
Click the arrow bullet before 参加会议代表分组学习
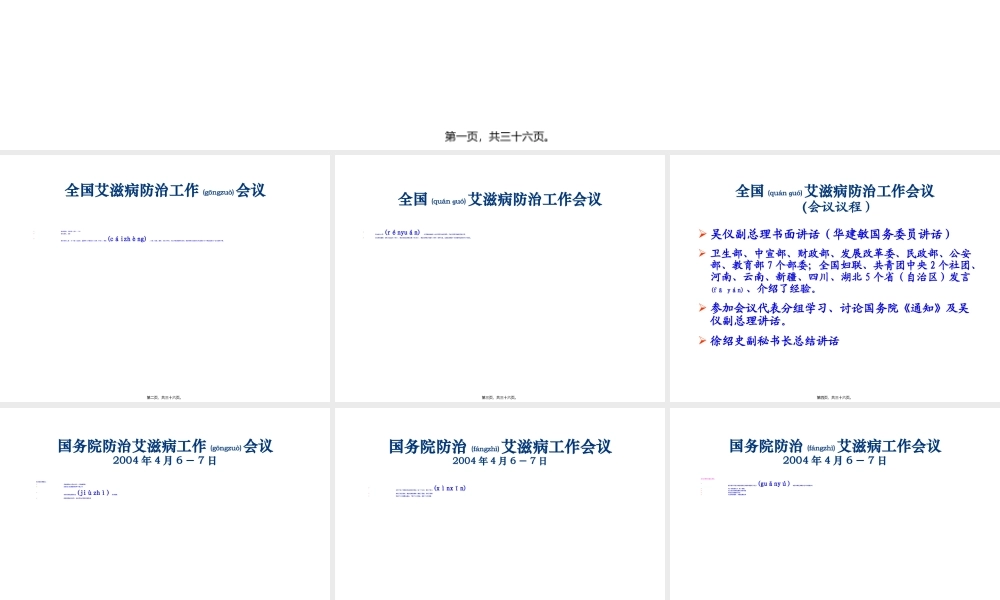(x=703, y=306)
